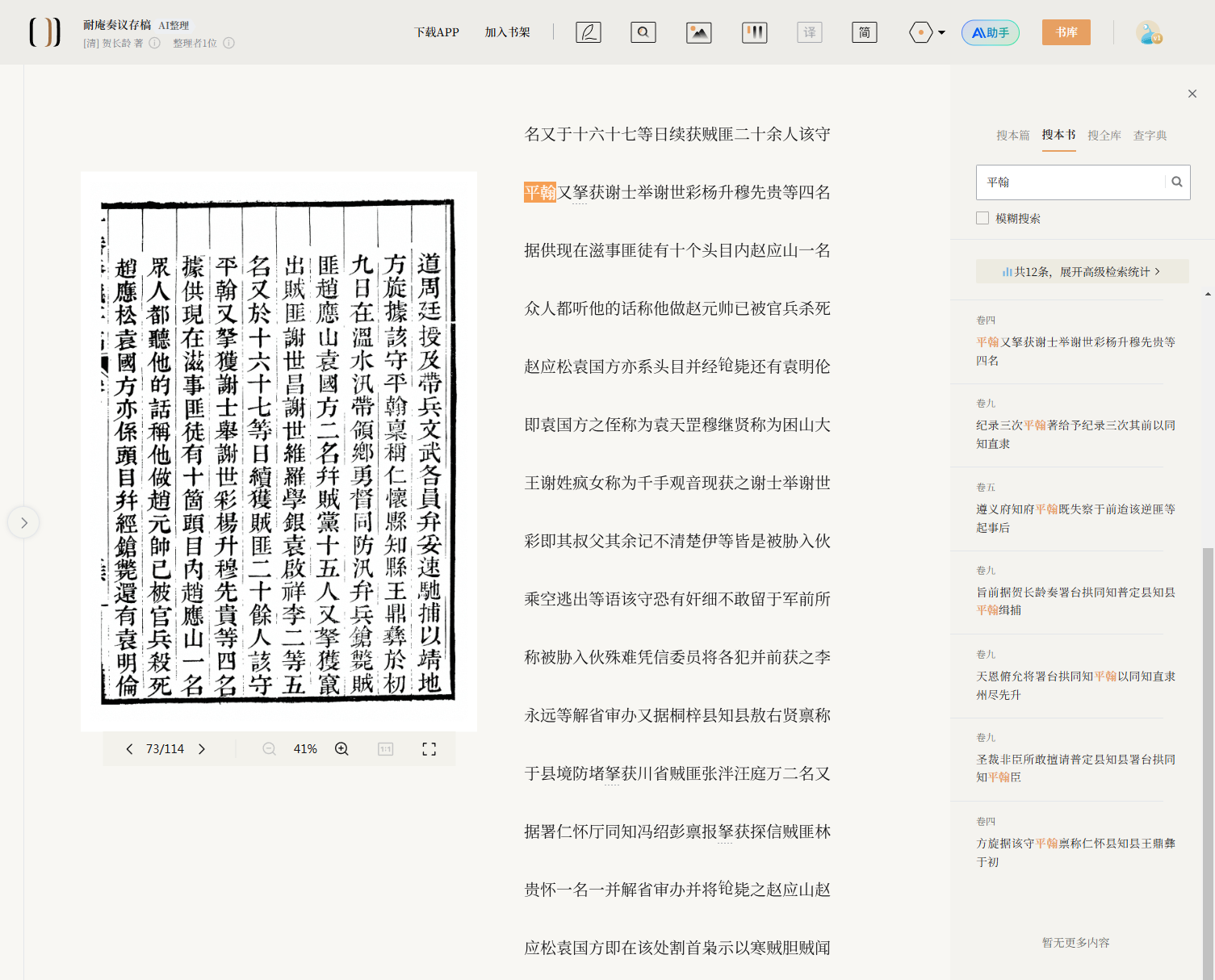
Task: Toggle the 1:1 original size view
Action: [x=386, y=749]
